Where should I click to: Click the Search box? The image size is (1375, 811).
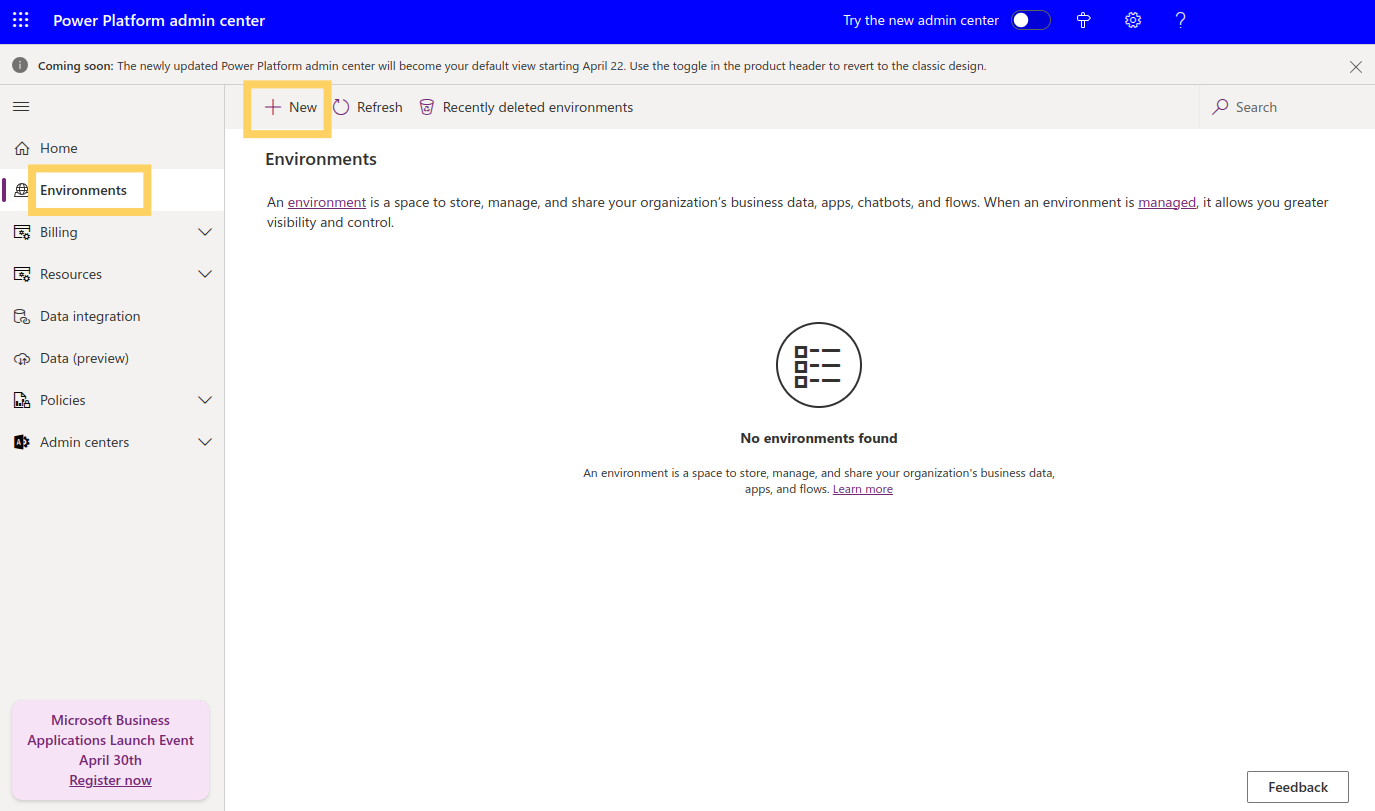[x=1285, y=107]
